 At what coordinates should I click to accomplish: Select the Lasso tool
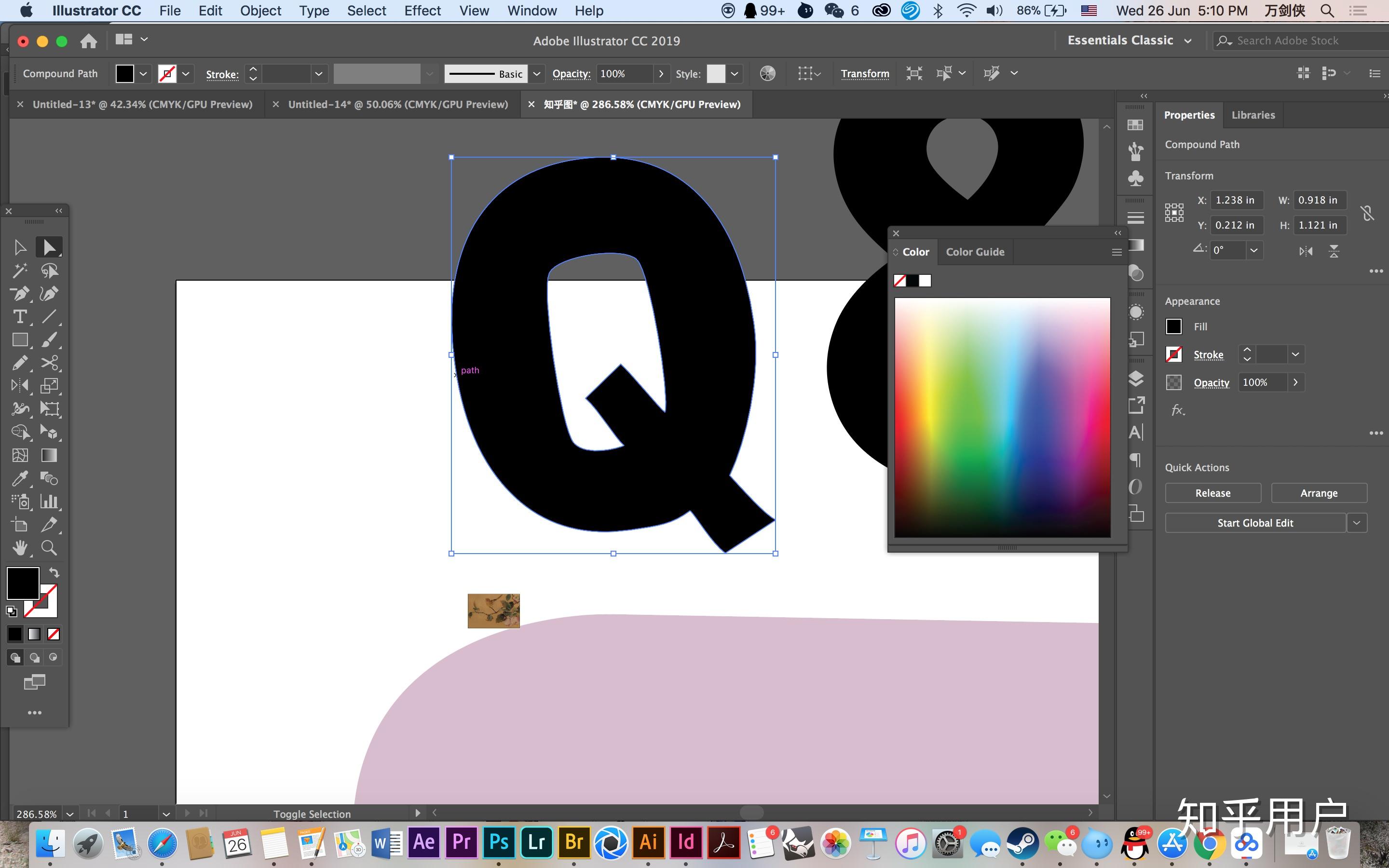tap(49, 271)
